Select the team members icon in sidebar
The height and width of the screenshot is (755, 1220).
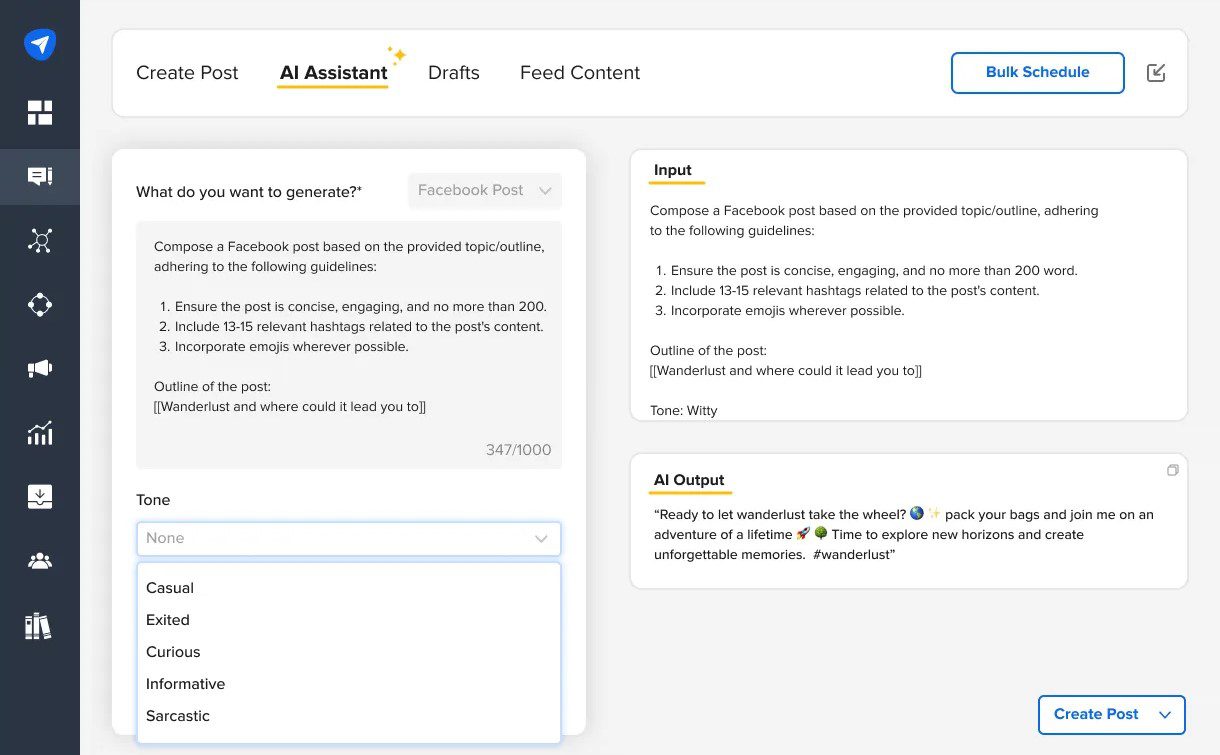[x=40, y=560]
